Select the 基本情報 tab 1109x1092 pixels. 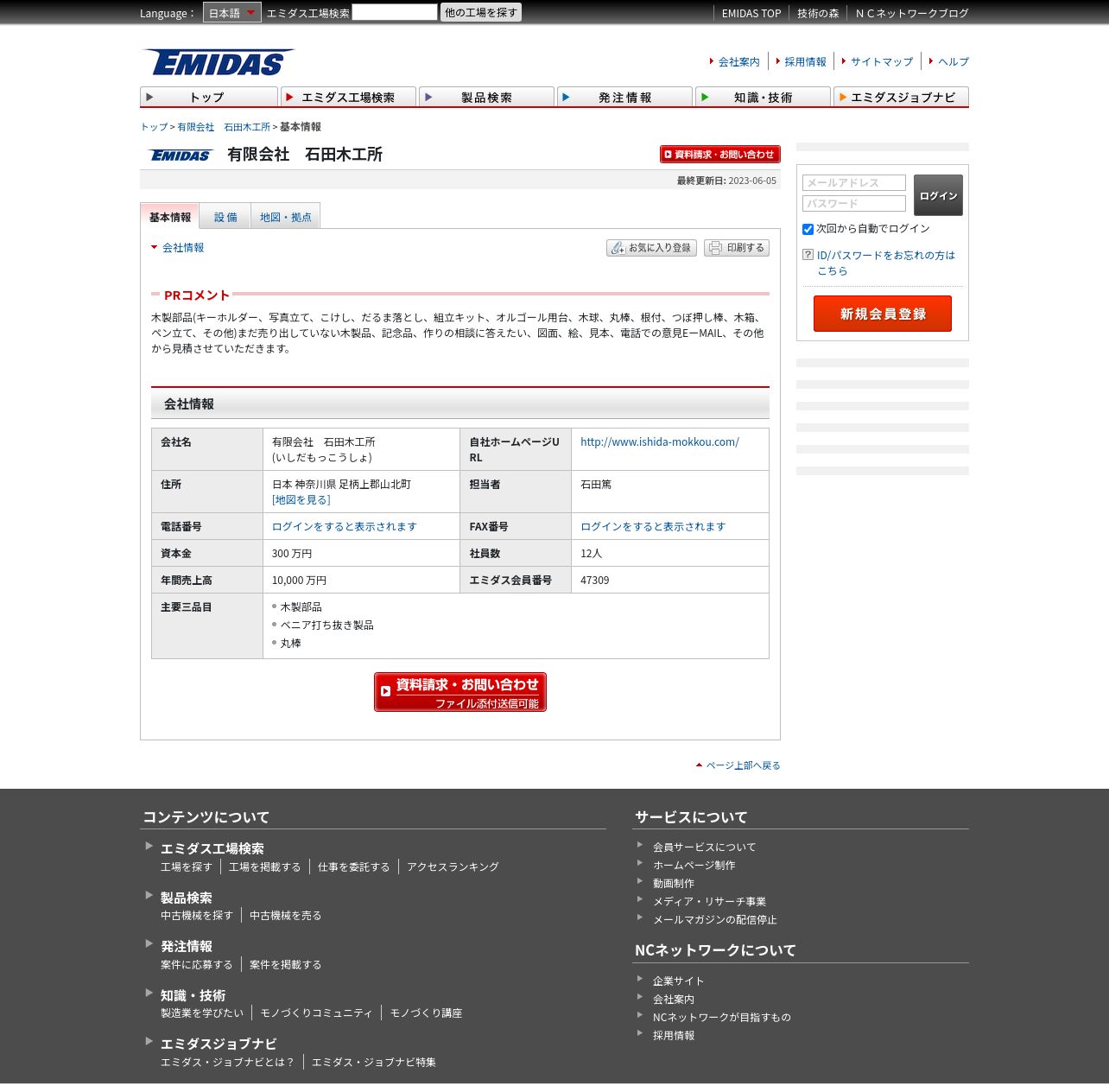click(169, 217)
